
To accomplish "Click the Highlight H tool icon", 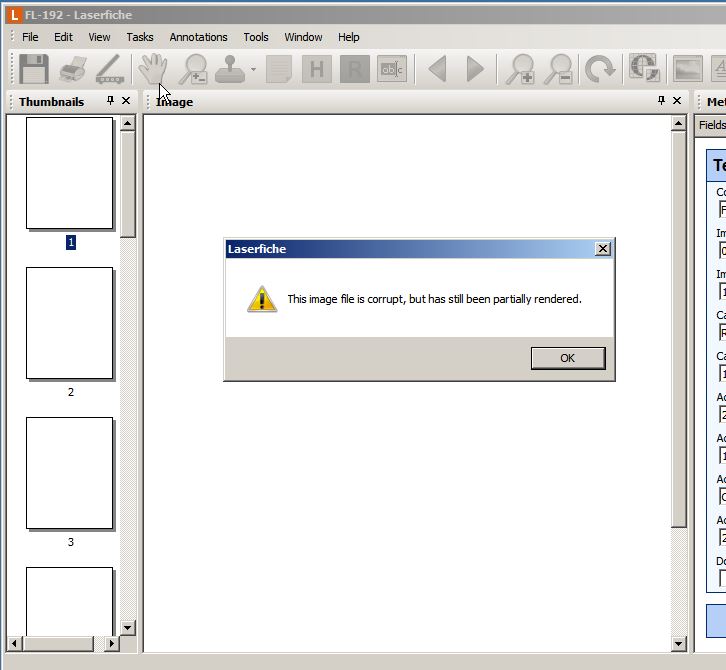I will coord(317,69).
